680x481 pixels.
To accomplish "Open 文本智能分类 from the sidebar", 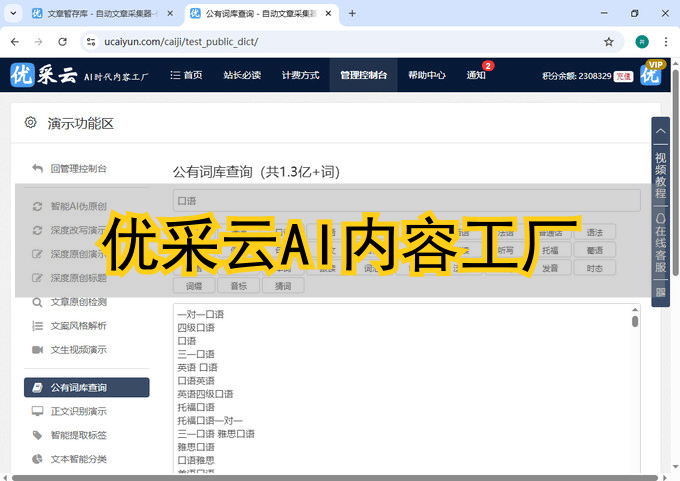I will click(78, 459).
